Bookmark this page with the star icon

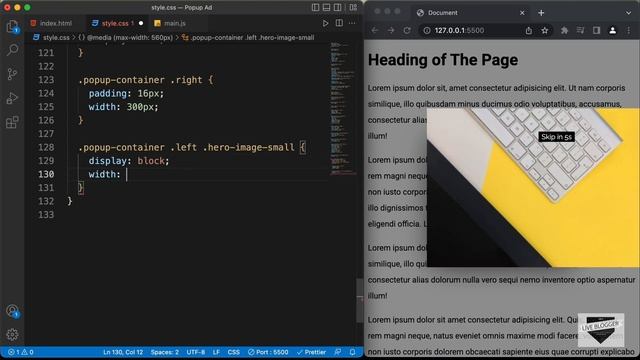[x=544, y=30]
